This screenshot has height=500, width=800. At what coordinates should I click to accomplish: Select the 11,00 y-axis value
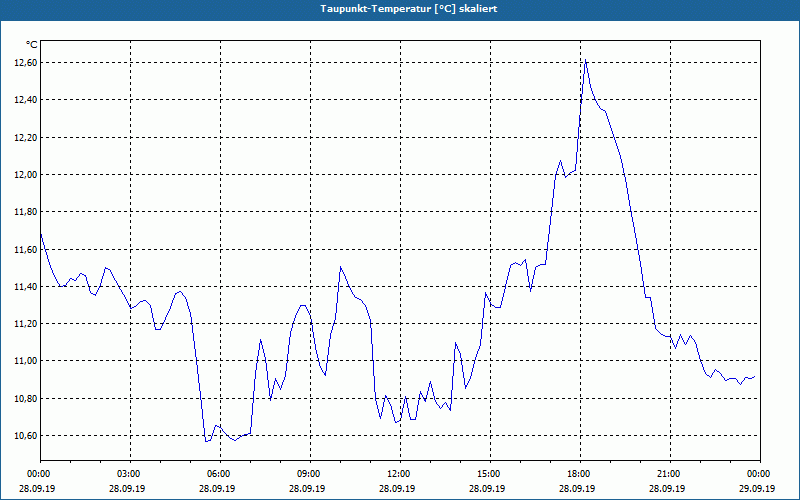point(26,361)
